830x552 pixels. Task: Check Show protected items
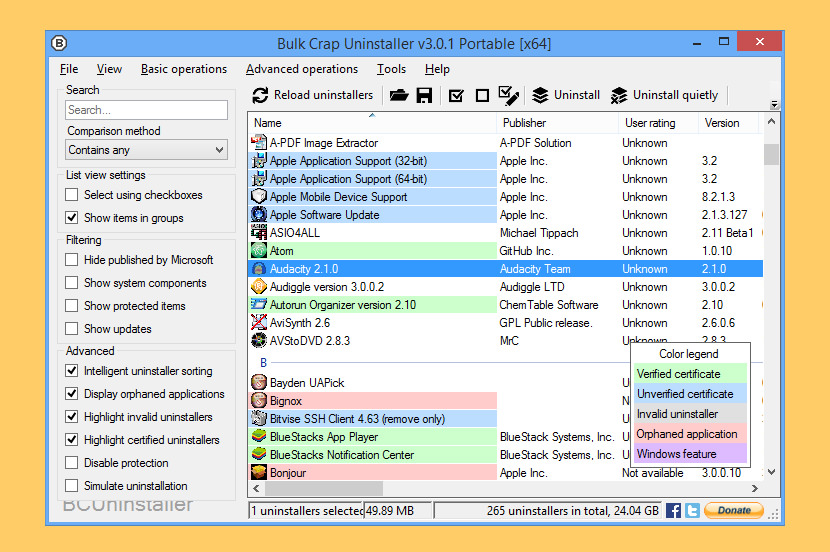(71, 306)
